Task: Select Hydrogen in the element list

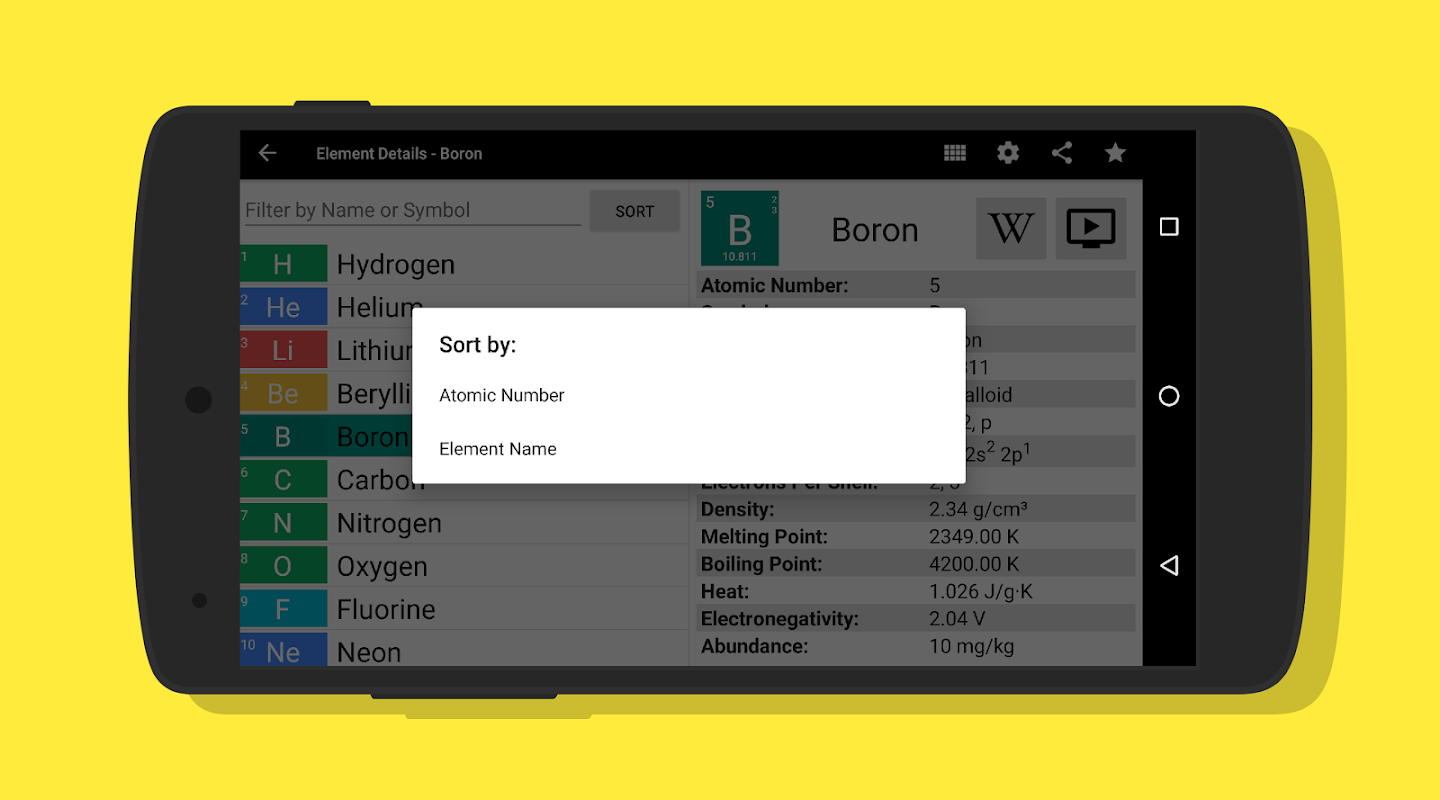Action: [464, 264]
